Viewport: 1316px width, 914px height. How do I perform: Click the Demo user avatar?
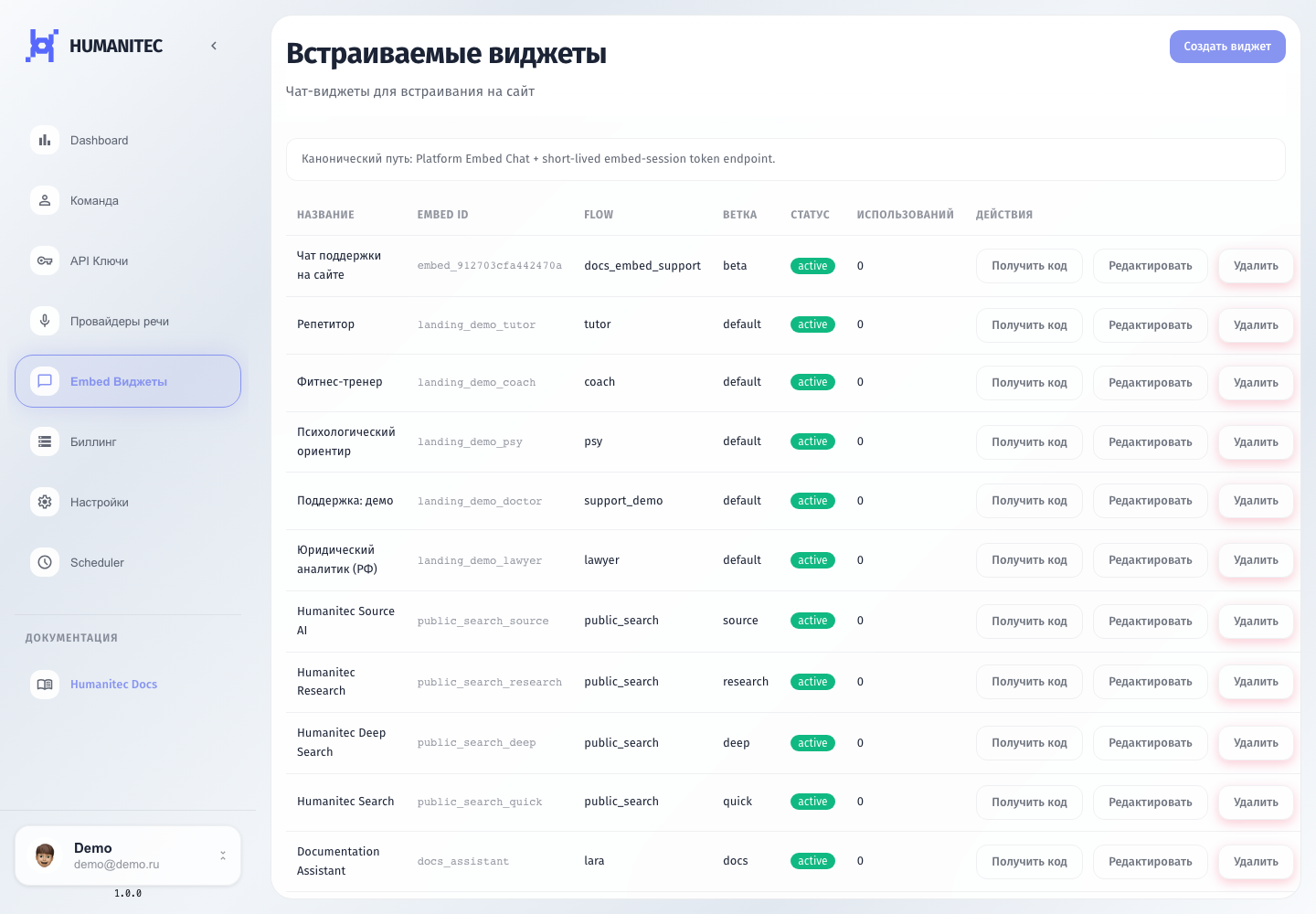pos(45,856)
